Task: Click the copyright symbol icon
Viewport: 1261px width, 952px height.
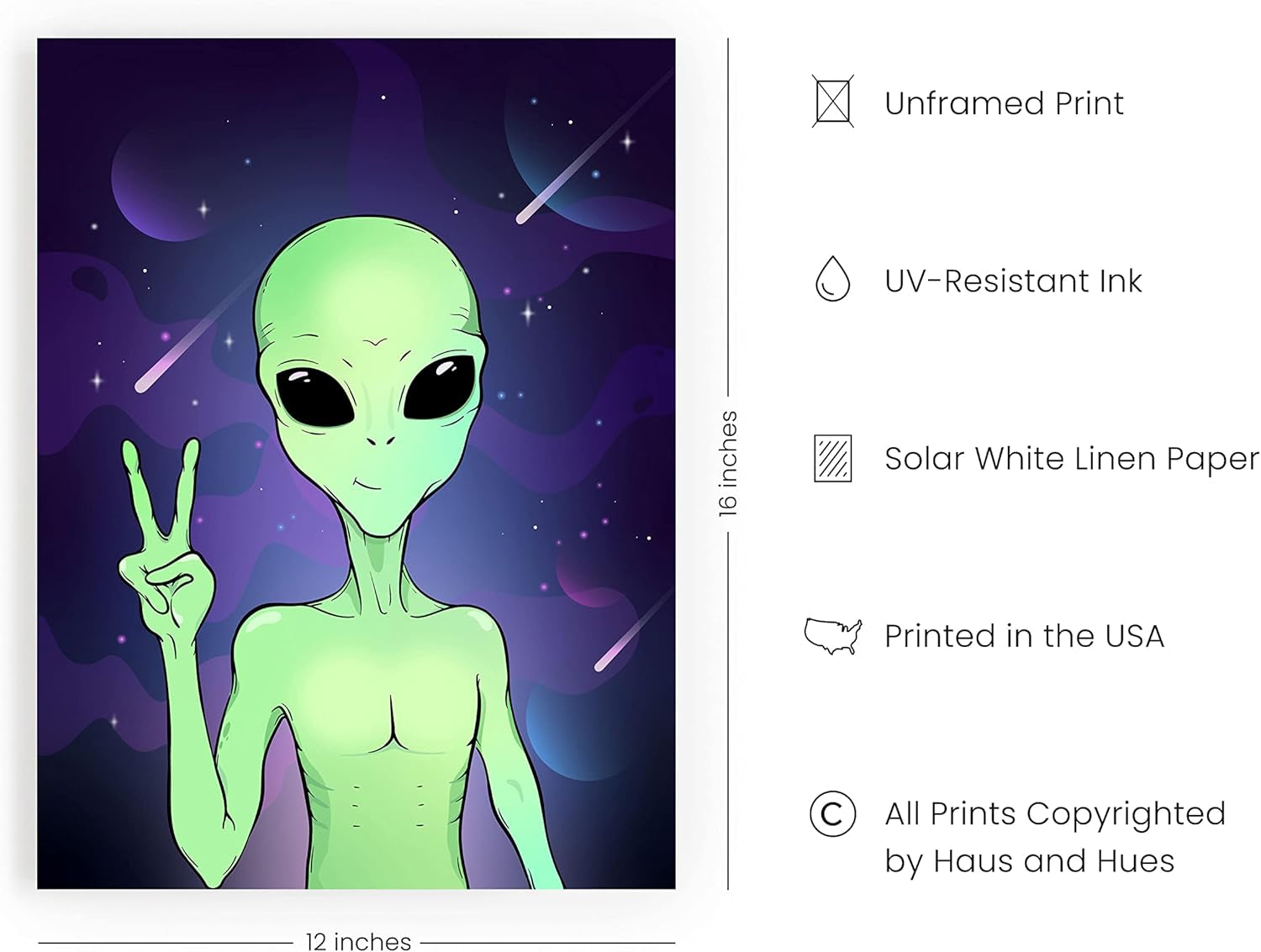Action: 832,813
